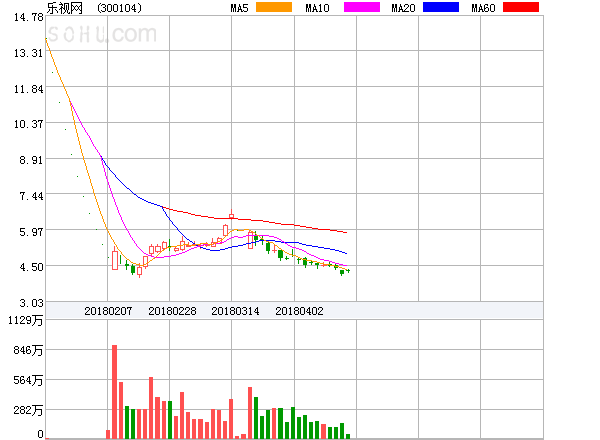Click the magenta MA10 legend swatch
This screenshot has width=600, height=440.
tap(362, 7)
